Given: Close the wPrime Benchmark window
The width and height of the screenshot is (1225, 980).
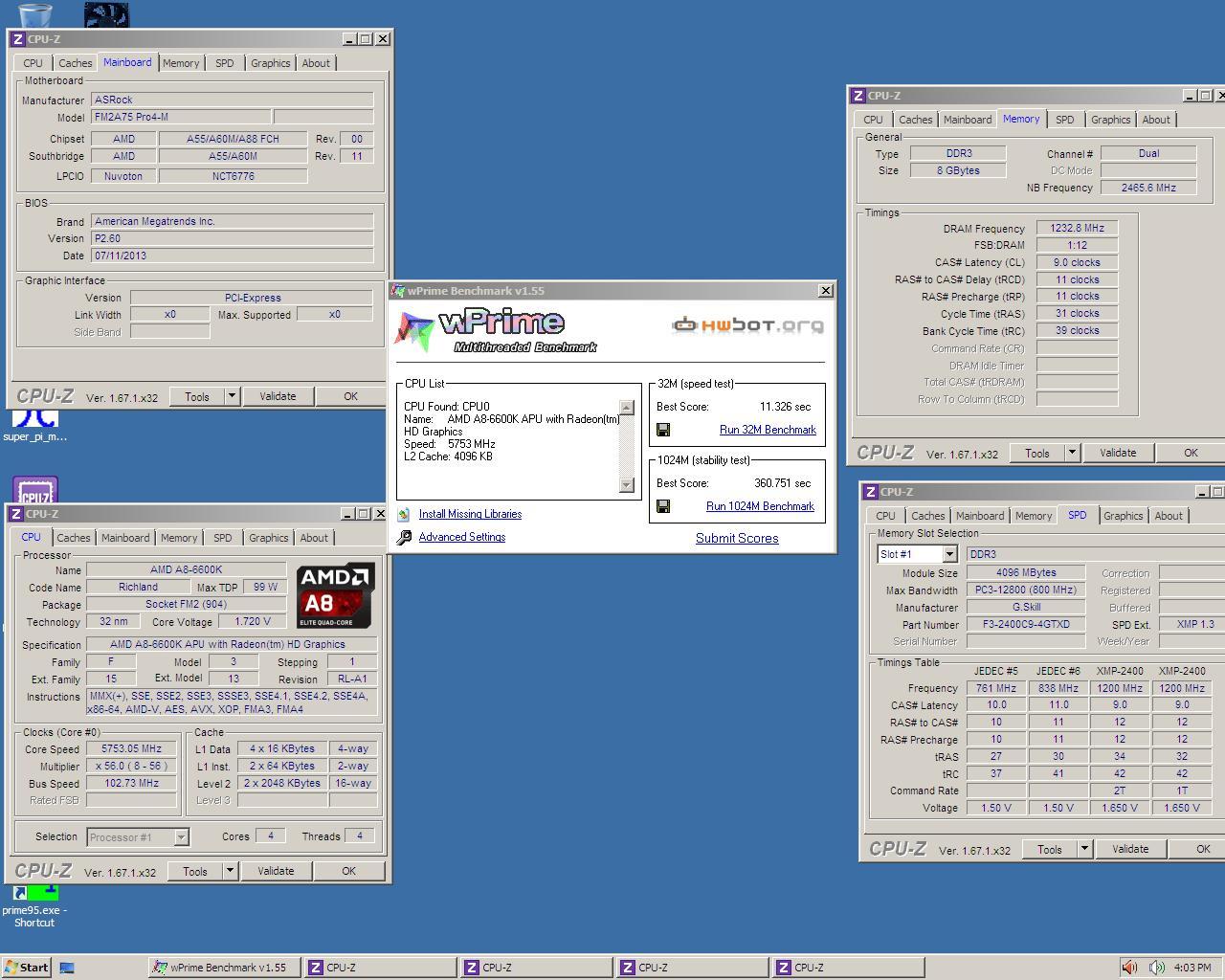Looking at the screenshot, I should pyautogui.click(x=826, y=291).
